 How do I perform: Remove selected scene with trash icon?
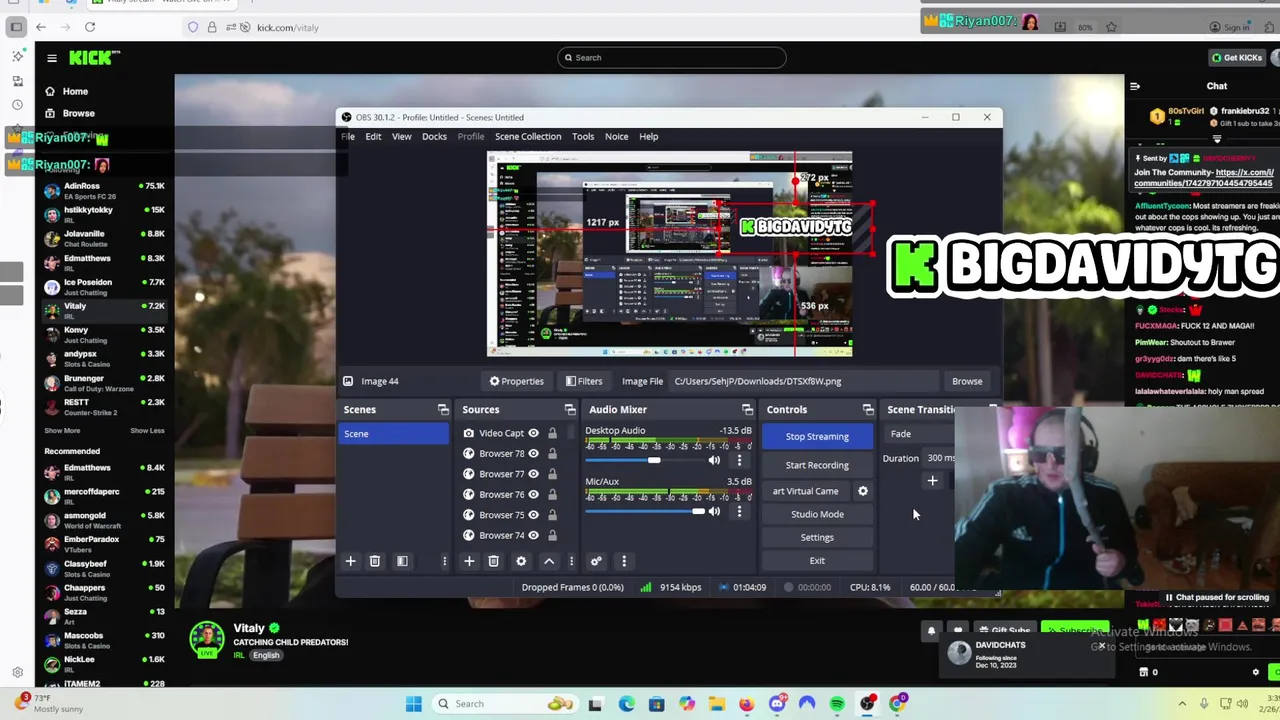click(x=375, y=561)
